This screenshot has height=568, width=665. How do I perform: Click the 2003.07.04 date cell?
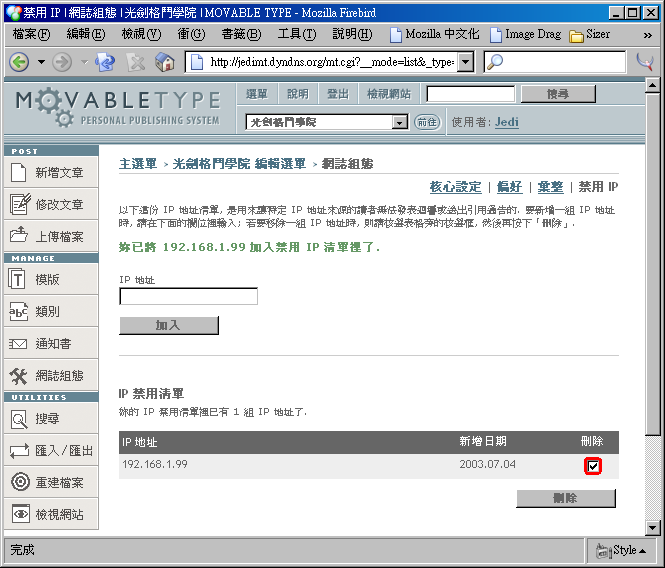488,464
